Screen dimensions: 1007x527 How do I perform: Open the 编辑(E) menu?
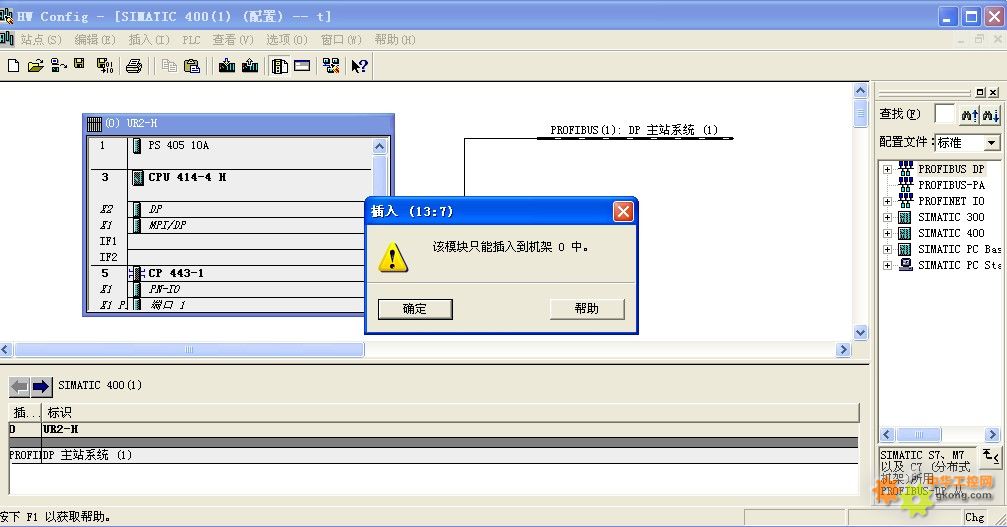click(x=94, y=40)
